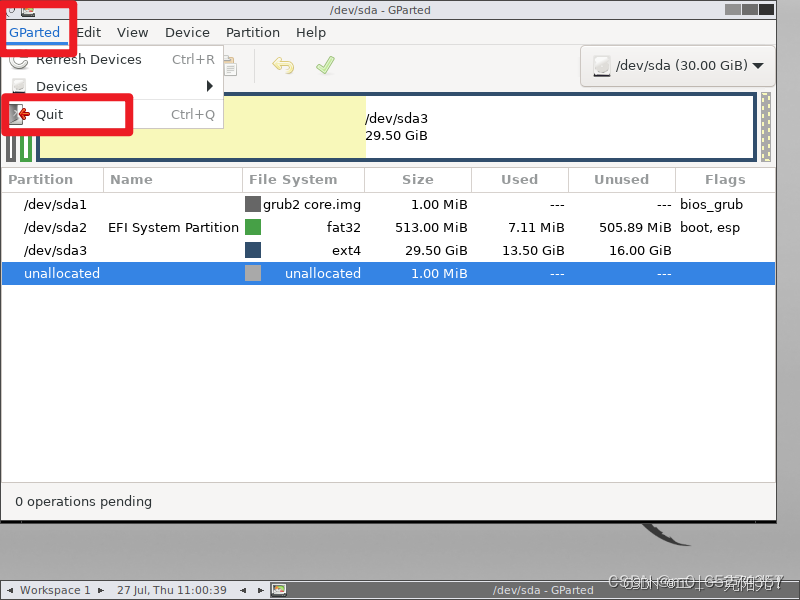Click the Undo last operation arrow icon
This screenshot has height=600, width=800.
(x=283, y=65)
